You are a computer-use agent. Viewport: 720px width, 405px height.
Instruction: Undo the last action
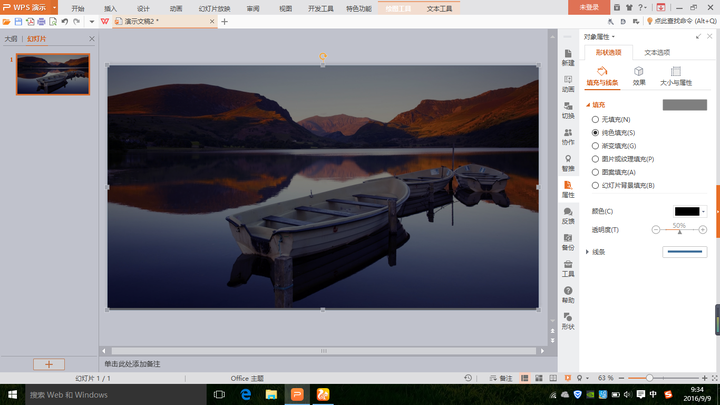pos(65,22)
